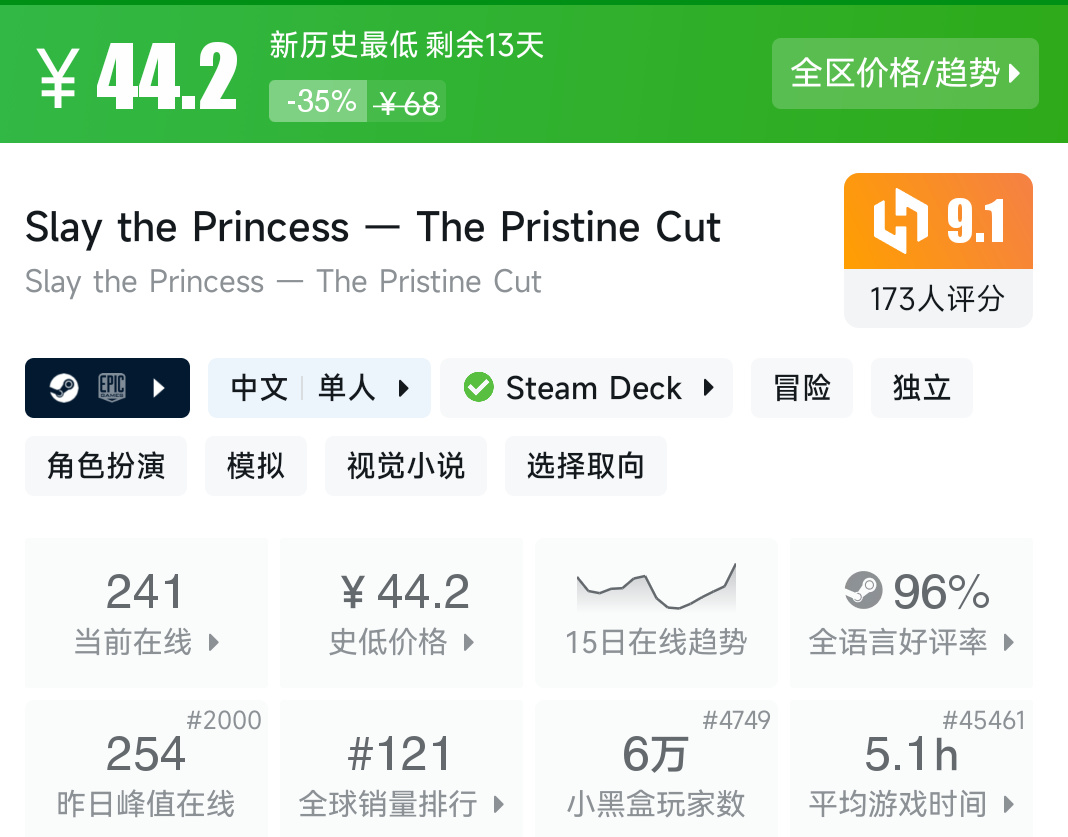The width and height of the screenshot is (1068, 837).
Task: Open the 全球销量排行 global sales ranking
Action: (x=401, y=772)
